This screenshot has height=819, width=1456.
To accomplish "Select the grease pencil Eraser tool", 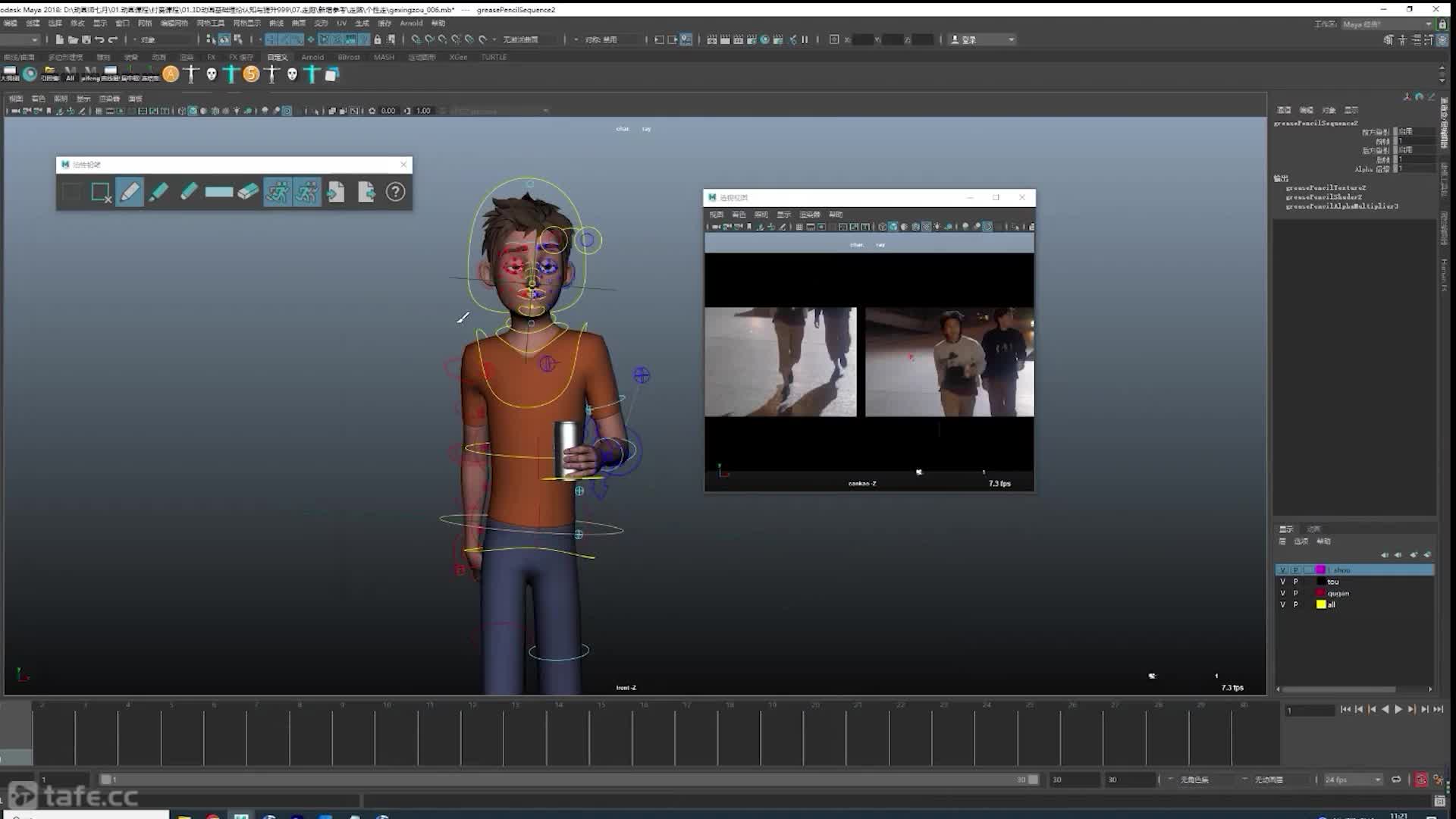I will point(248,192).
